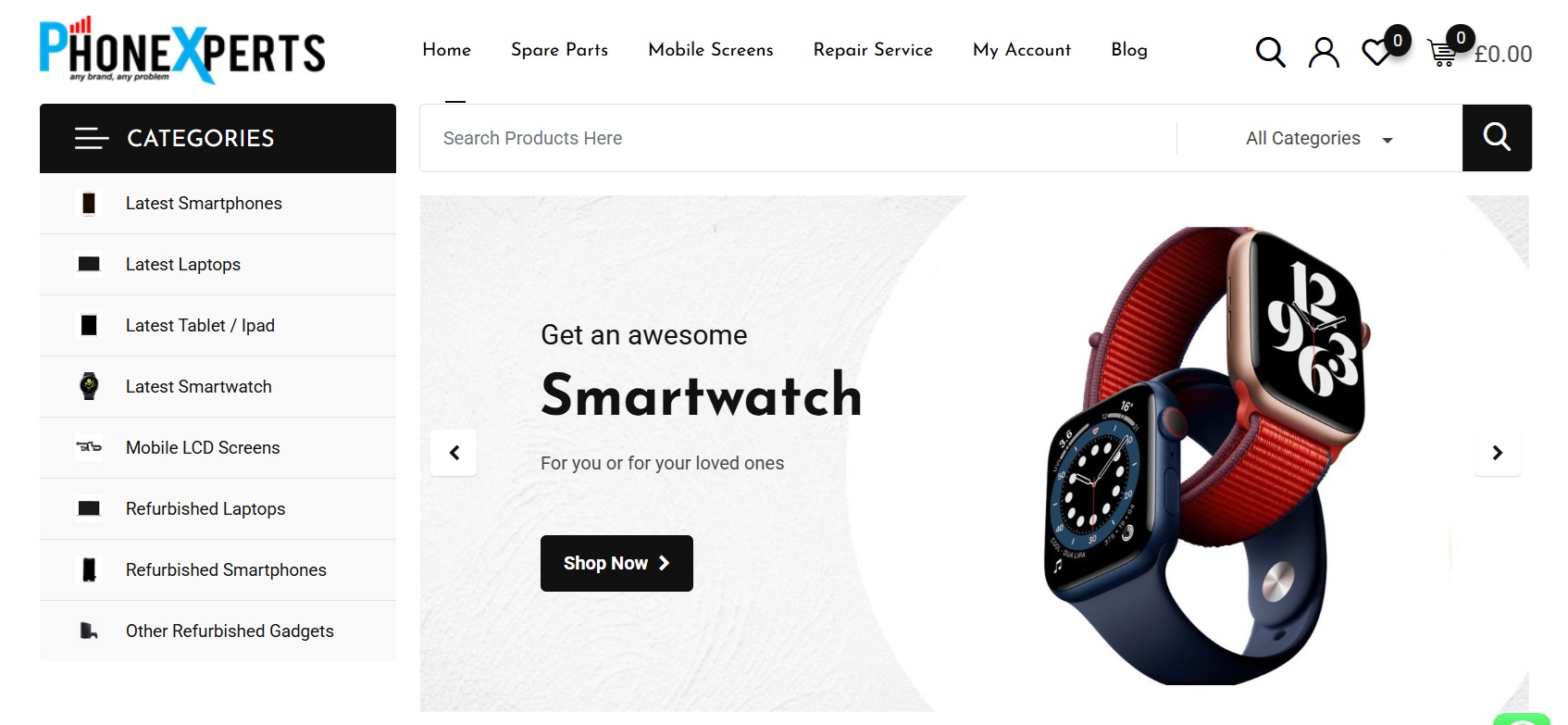Click the black search submit button
This screenshot has width=1568, height=725.
pos(1497,138)
